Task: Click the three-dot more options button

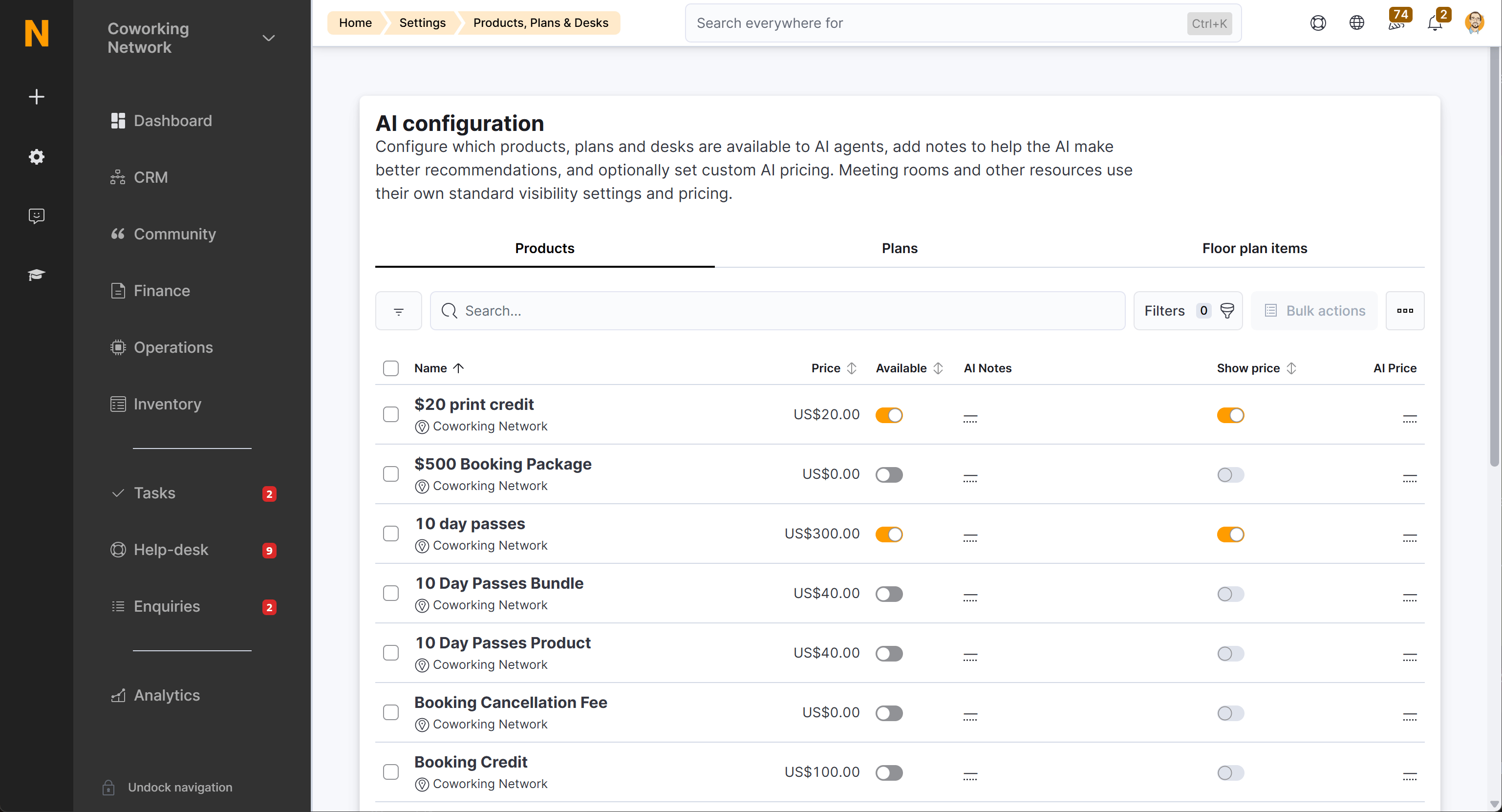Action: coord(1405,311)
